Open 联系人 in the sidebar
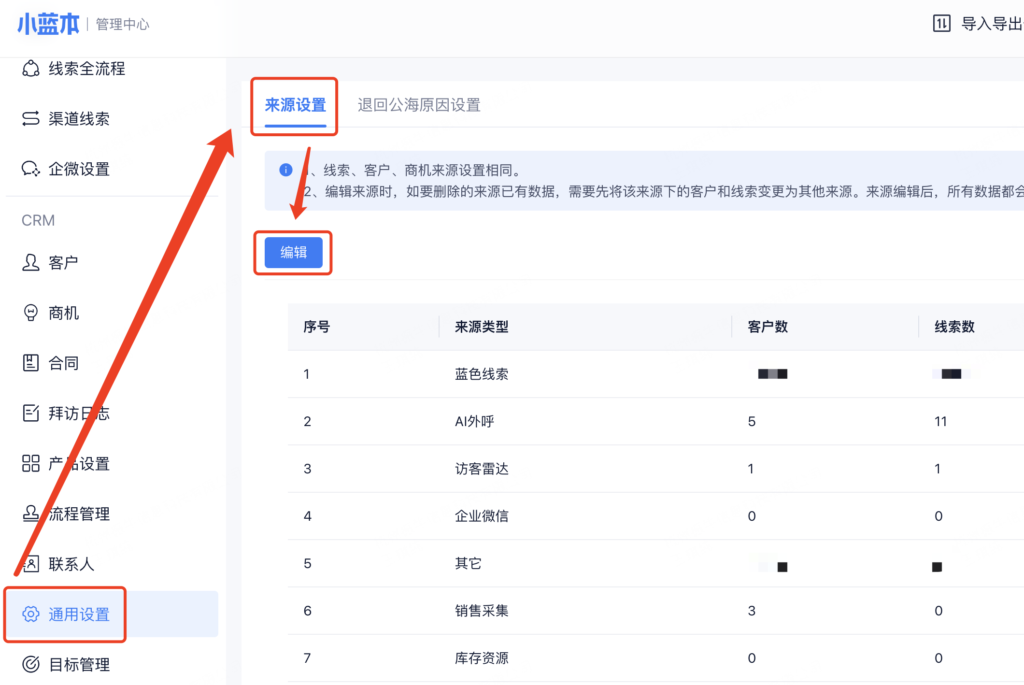 click(x=71, y=564)
